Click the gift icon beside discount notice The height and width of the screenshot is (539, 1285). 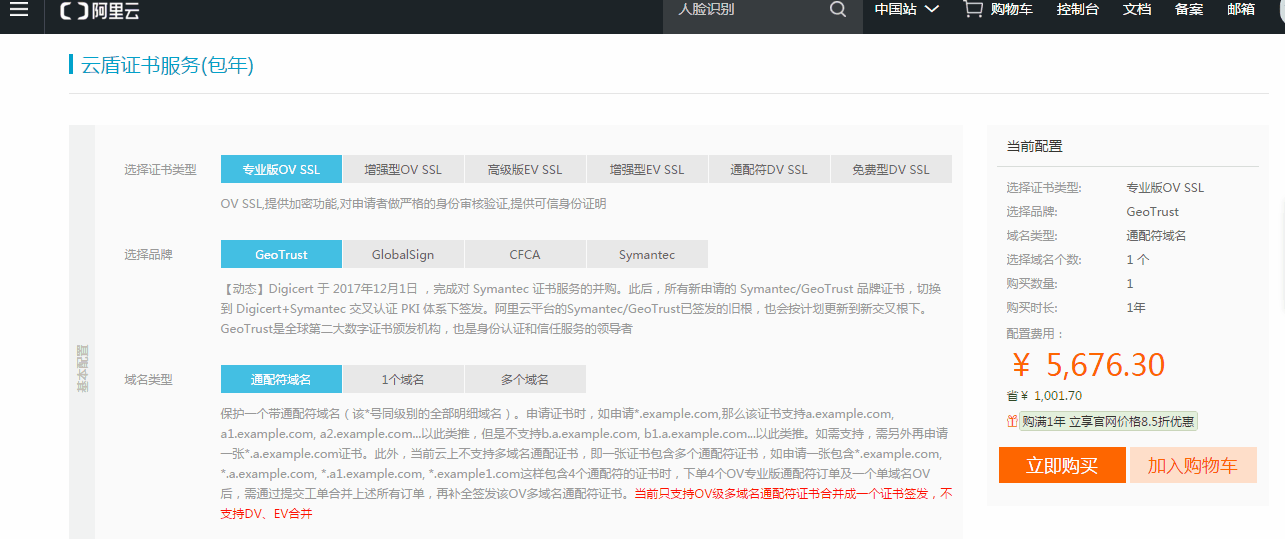(1012, 421)
